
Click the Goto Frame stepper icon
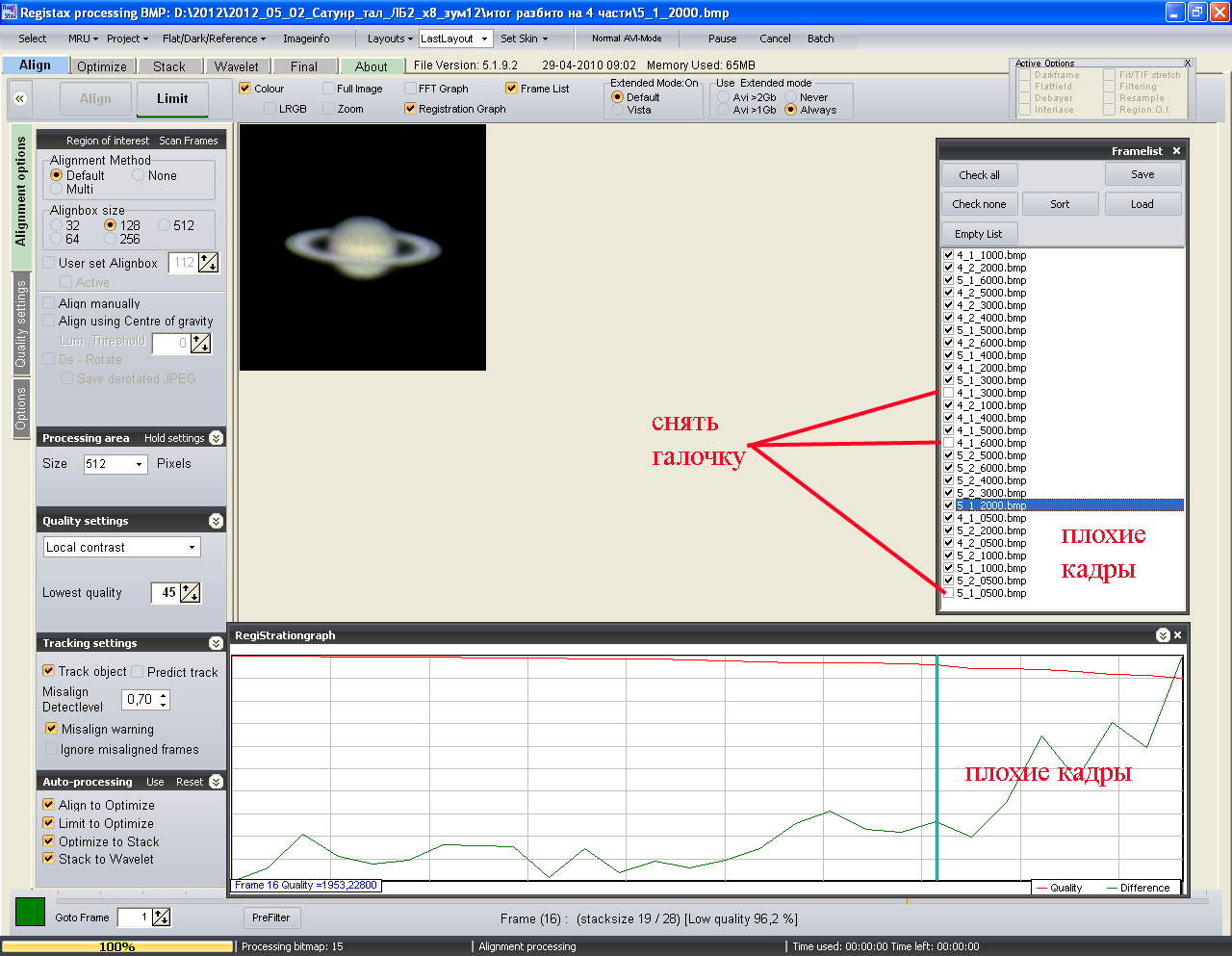click(x=162, y=917)
